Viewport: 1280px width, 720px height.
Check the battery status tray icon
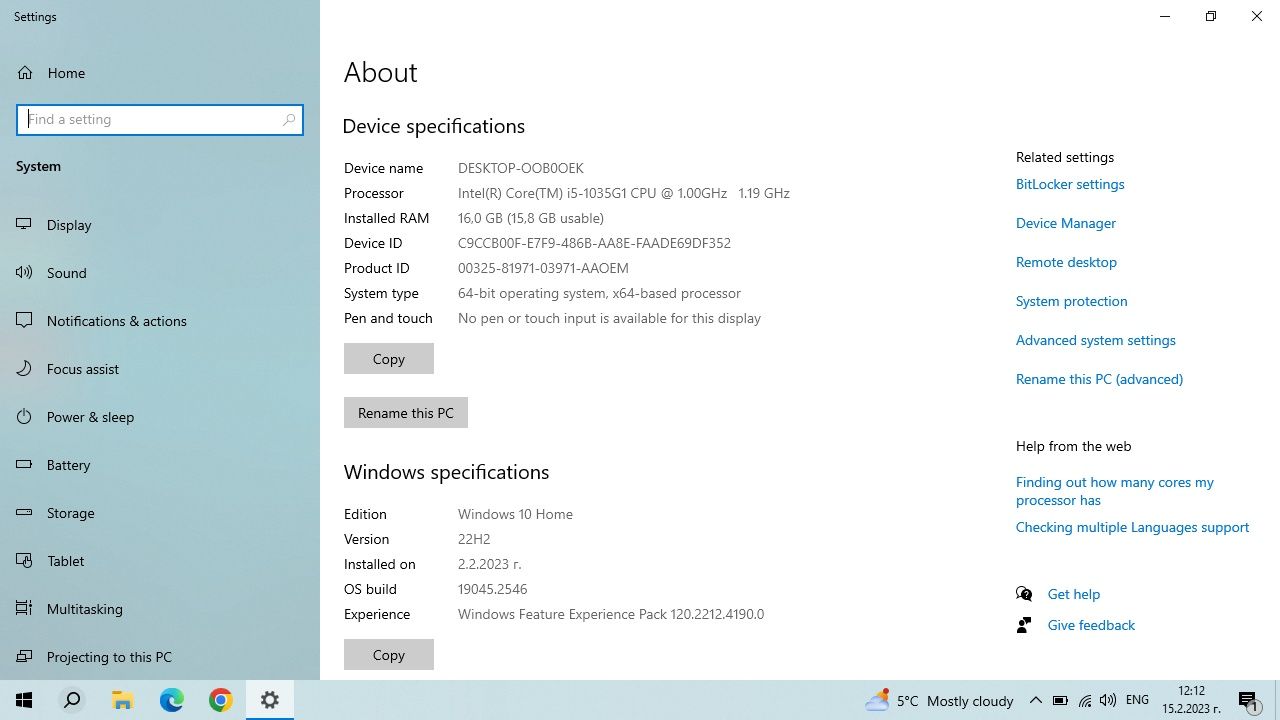click(x=1060, y=701)
